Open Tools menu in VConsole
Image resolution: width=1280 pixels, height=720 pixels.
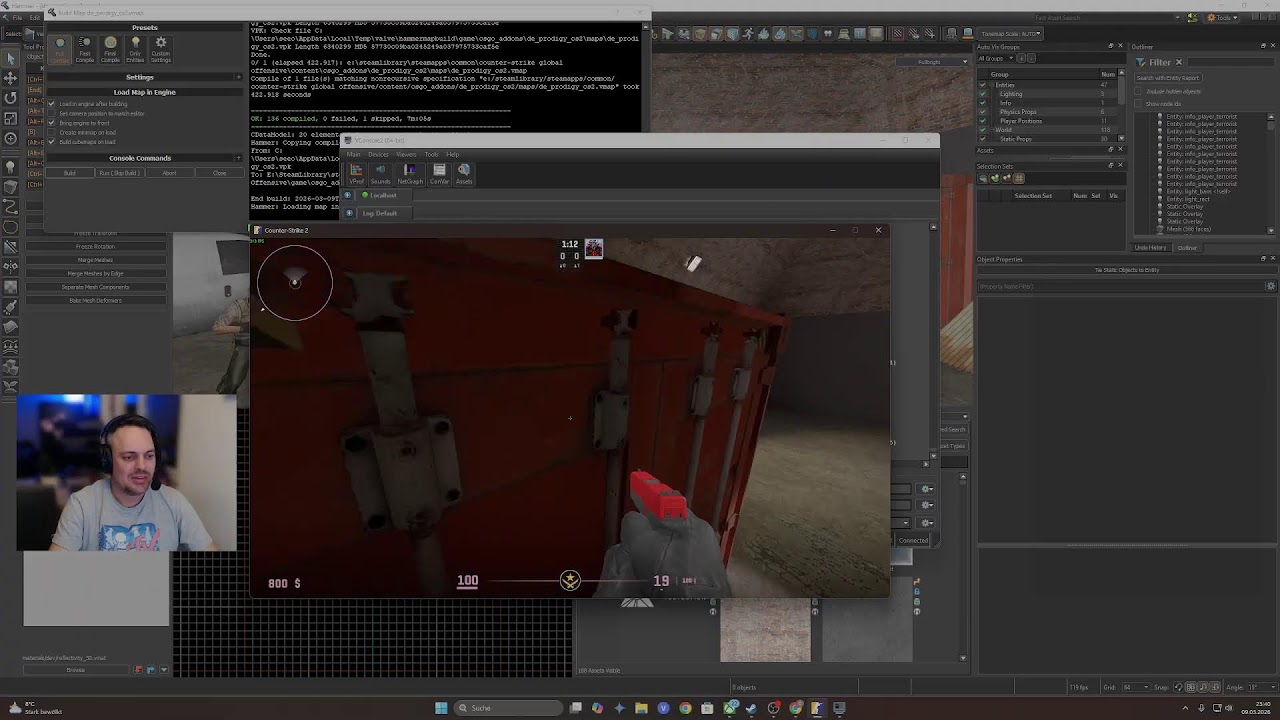tap(431, 155)
